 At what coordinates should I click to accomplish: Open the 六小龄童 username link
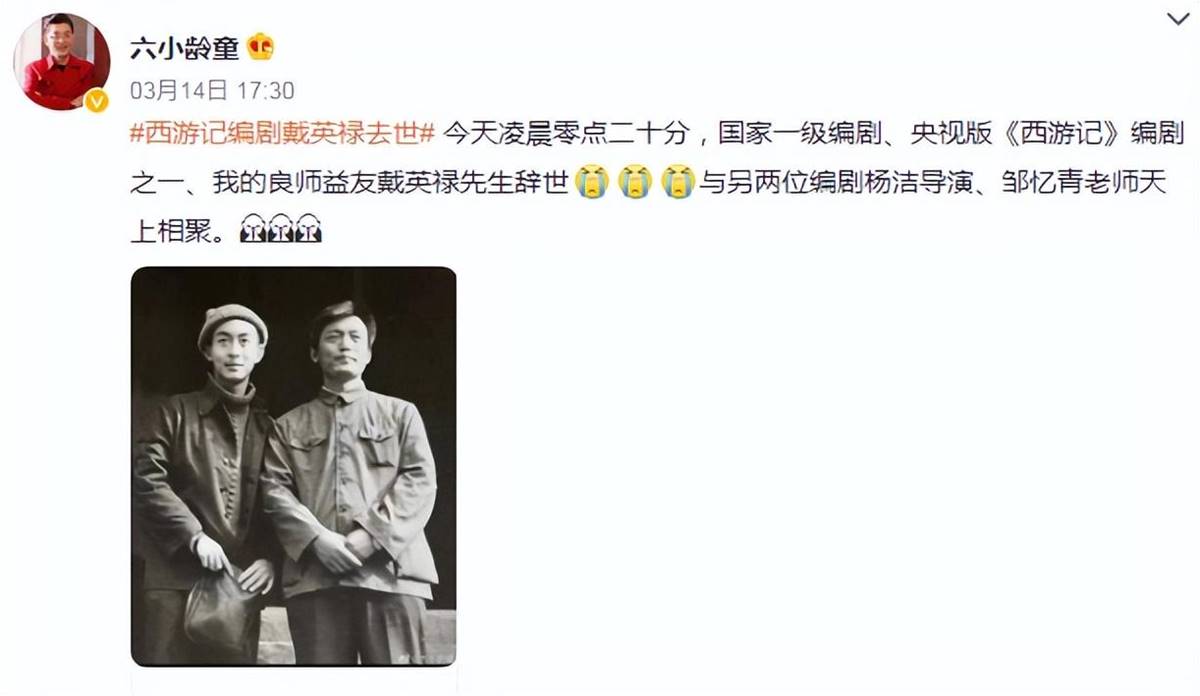(x=185, y=47)
